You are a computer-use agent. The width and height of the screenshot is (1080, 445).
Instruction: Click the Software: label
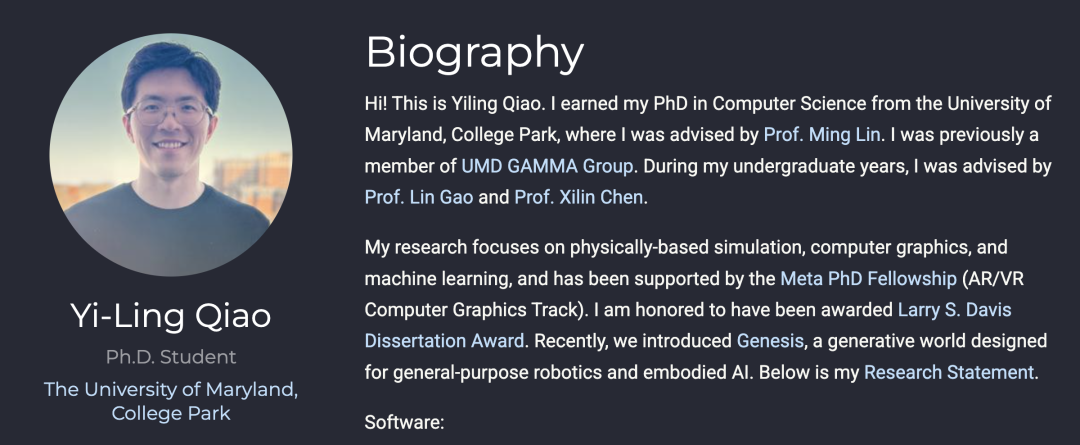pyautogui.click(x=404, y=422)
